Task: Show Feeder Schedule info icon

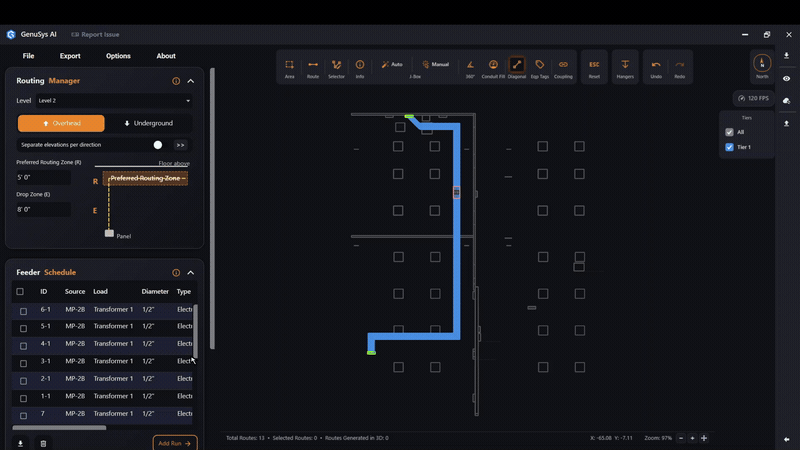Action: 176,273
